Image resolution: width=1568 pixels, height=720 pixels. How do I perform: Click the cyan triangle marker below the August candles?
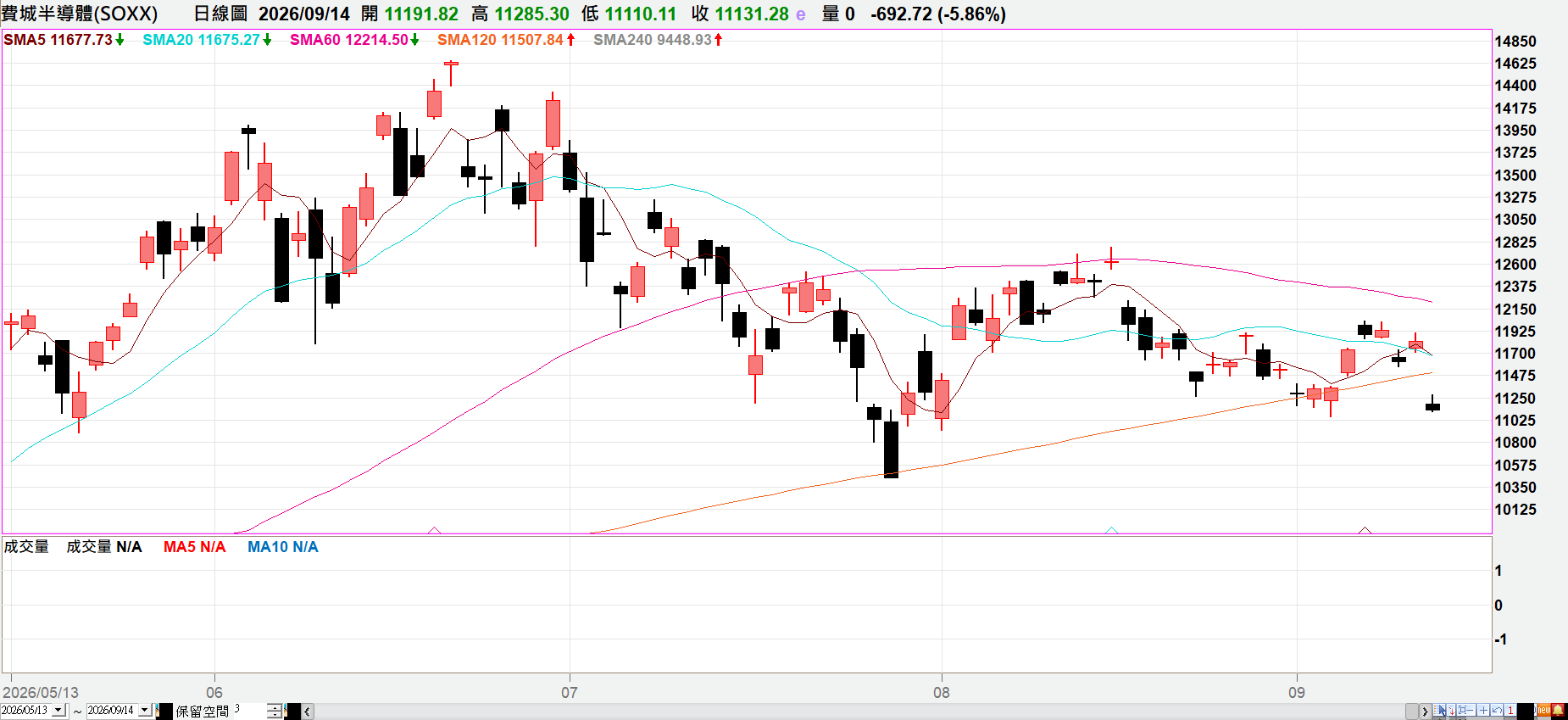point(1112,530)
